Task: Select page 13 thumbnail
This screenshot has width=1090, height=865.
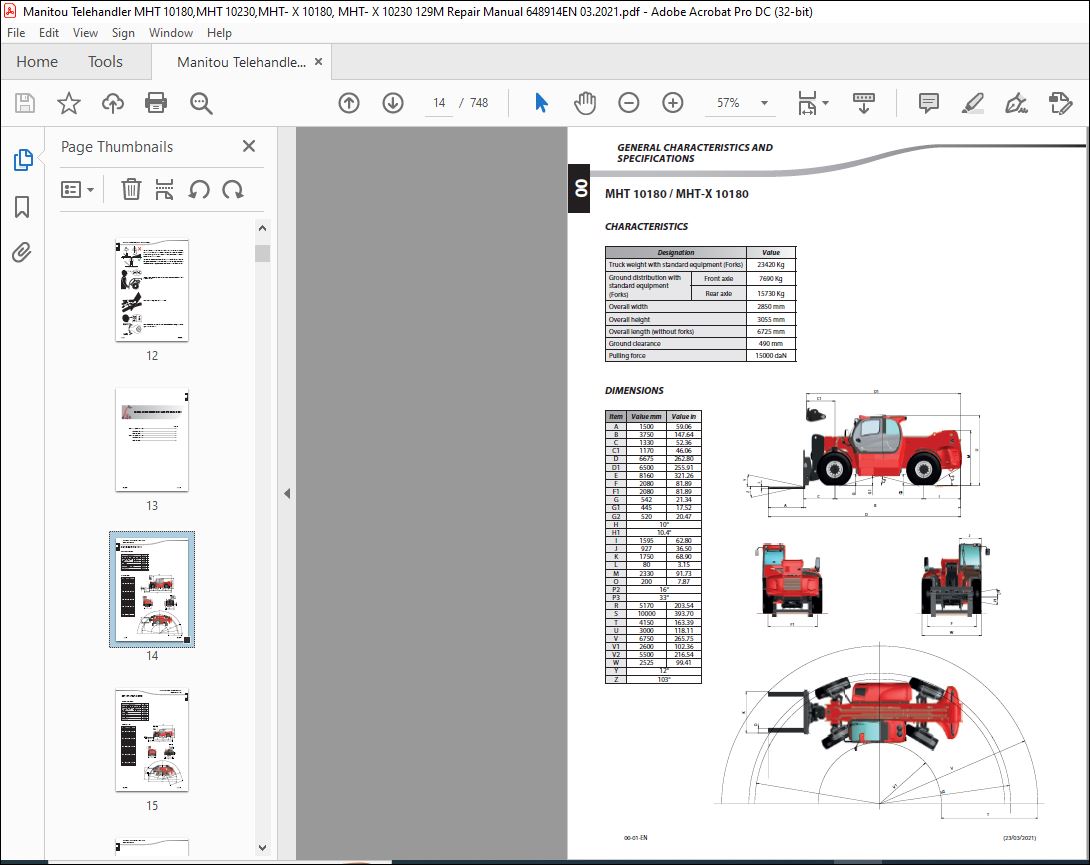Action: [152, 439]
